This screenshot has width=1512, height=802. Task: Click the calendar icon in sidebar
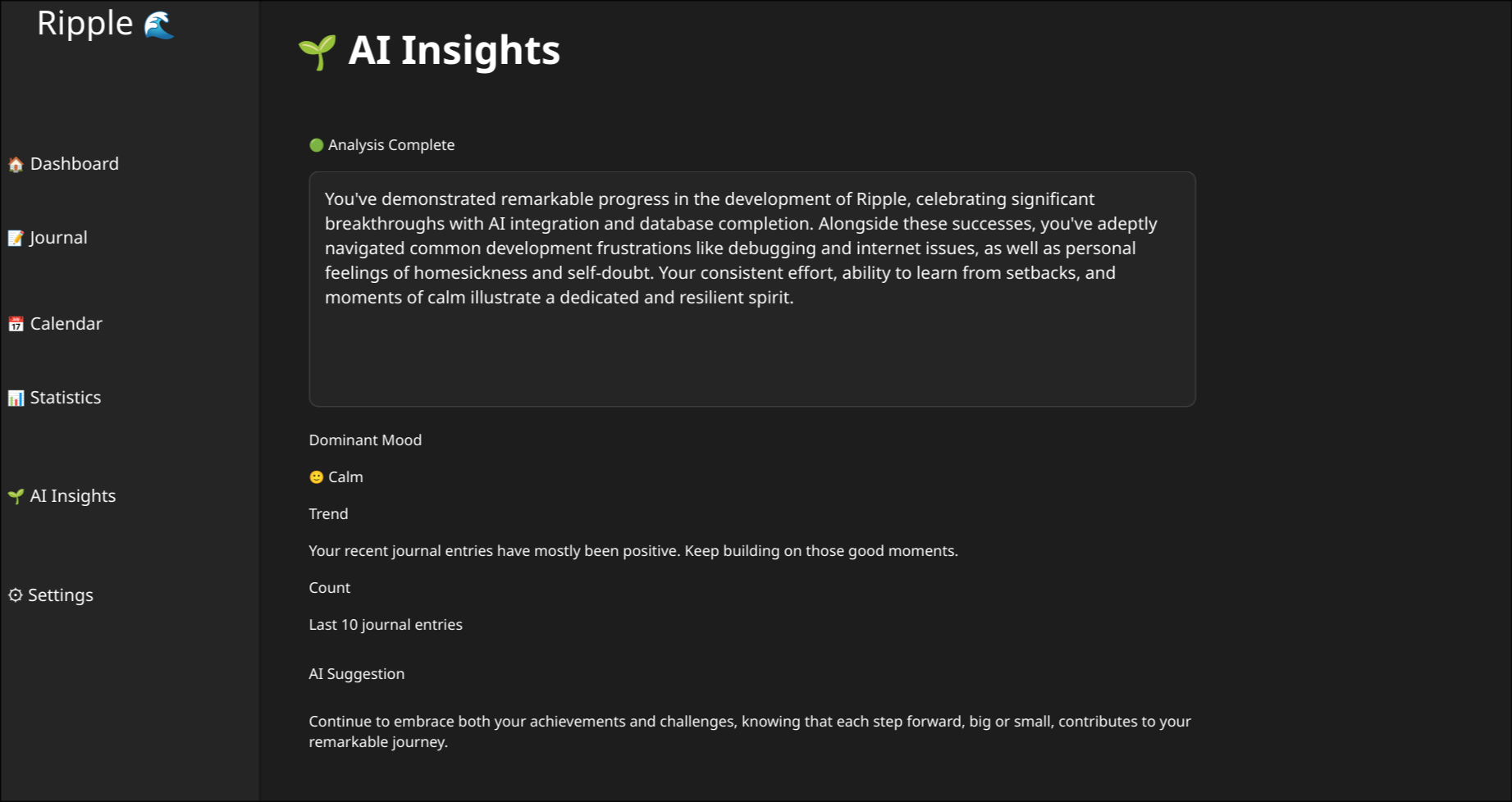pyautogui.click(x=16, y=325)
